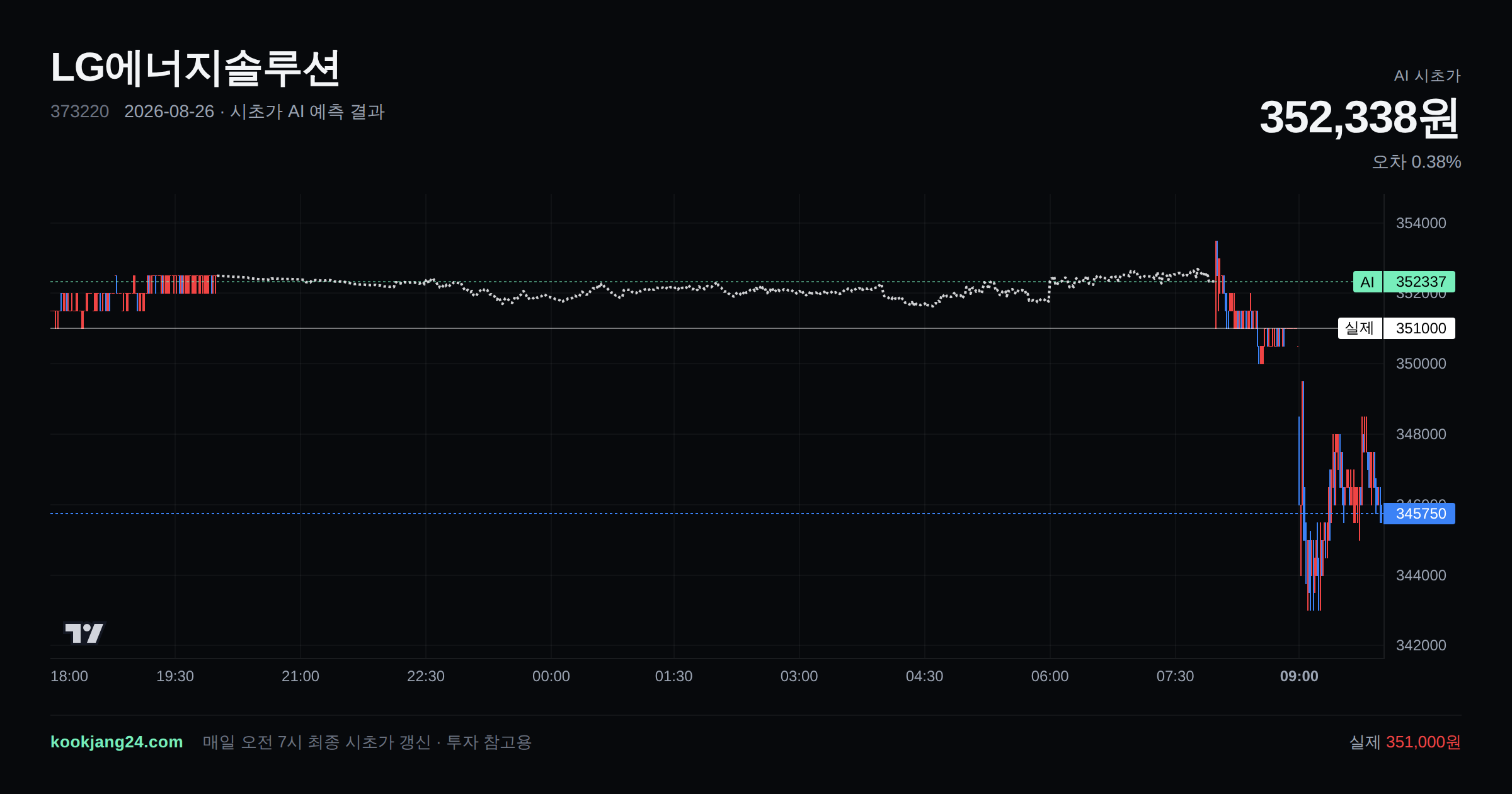
Task: Click the 352,338원 predicted price
Action: coord(1360,118)
